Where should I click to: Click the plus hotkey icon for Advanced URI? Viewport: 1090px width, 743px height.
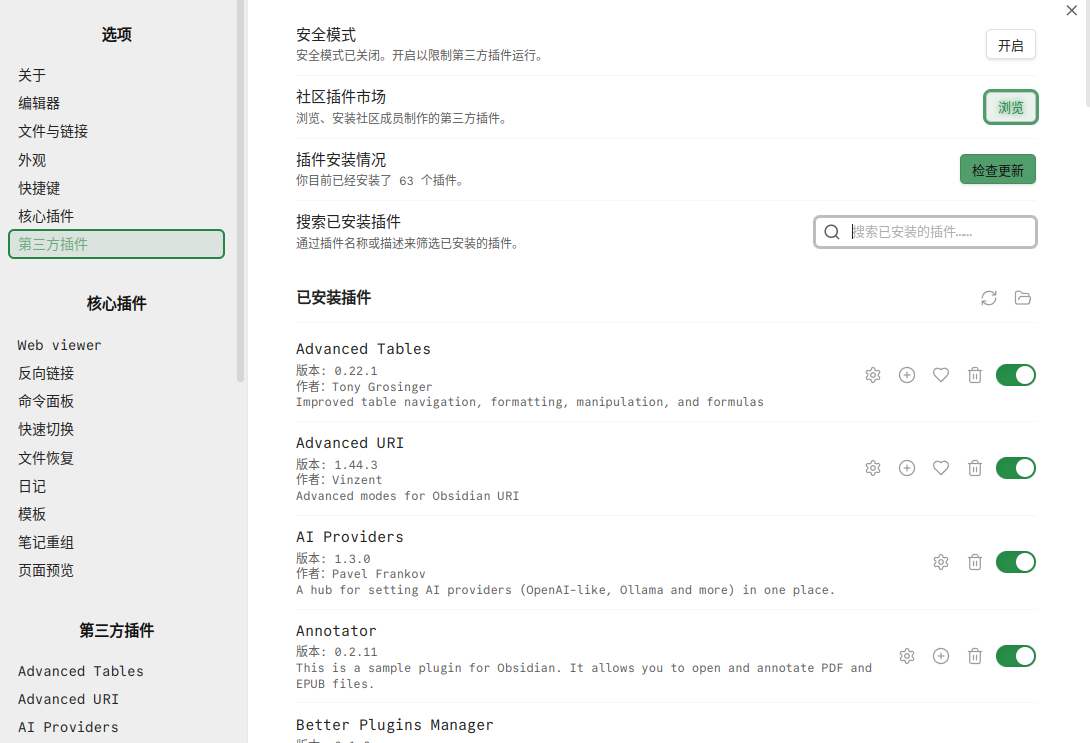point(907,468)
